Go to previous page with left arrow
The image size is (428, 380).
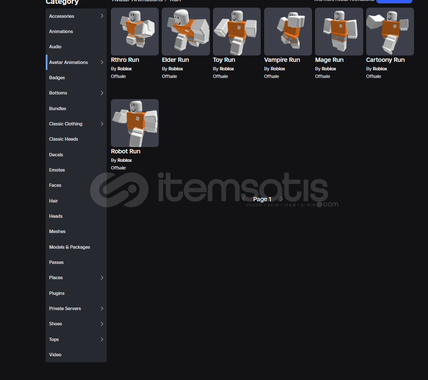tap(244, 199)
